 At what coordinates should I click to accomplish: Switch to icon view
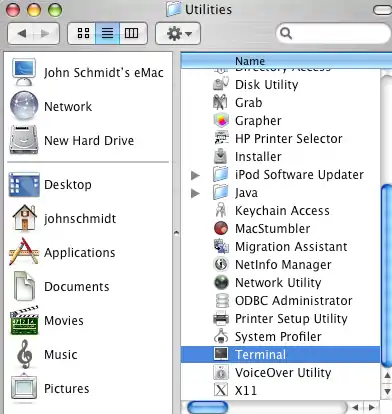pos(82,33)
